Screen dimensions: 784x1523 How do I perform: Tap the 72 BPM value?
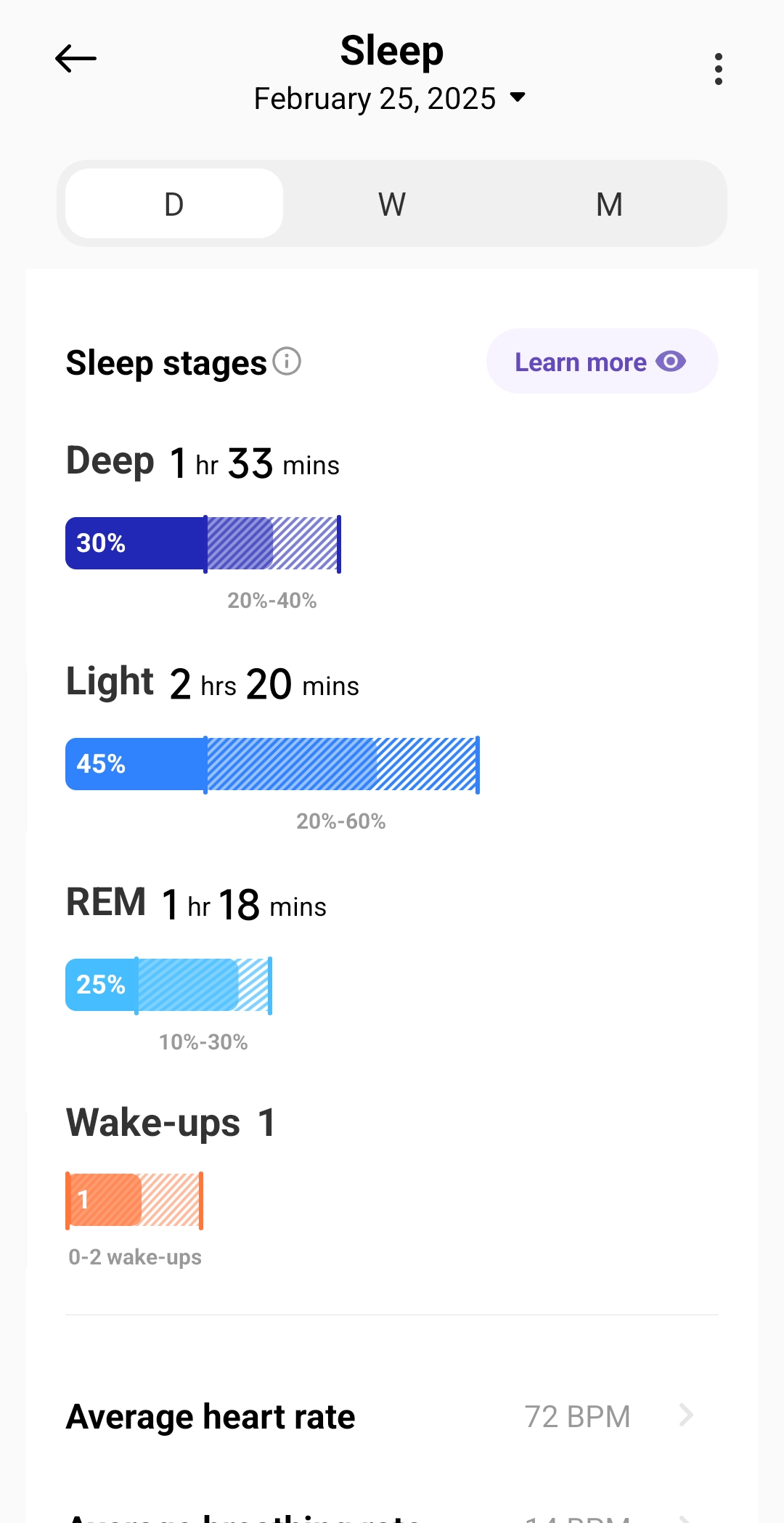(577, 1416)
